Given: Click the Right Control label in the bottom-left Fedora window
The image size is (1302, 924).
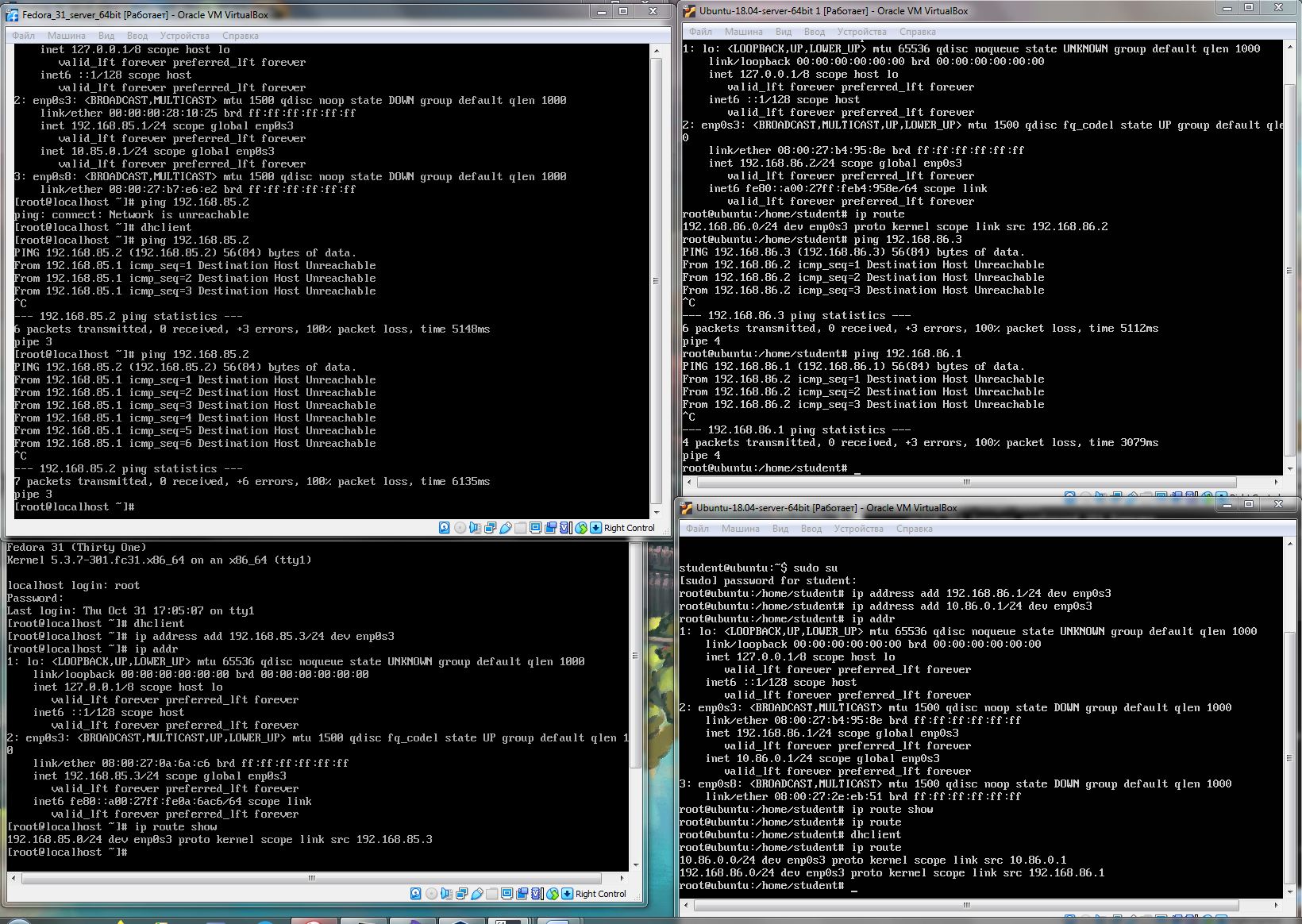Looking at the screenshot, I should [x=600, y=894].
